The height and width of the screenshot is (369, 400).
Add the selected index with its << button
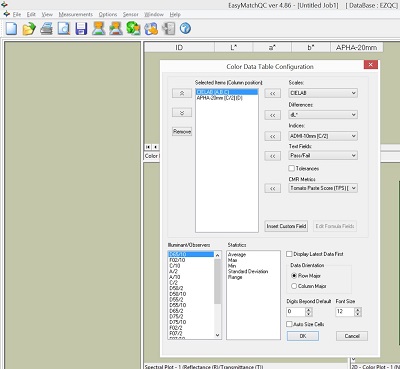tap(272, 136)
